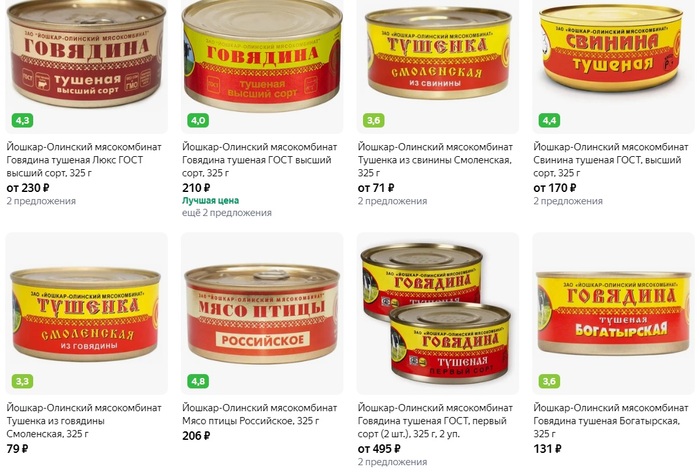
Task: Show ещё 2 предложения for 210 ₽ item
Action: pyautogui.click(x=227, y=213)
